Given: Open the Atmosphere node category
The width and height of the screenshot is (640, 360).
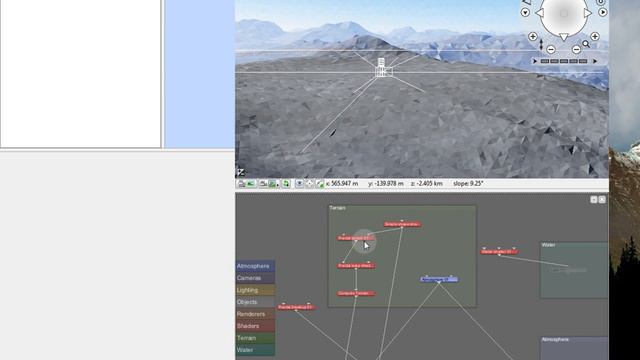Looking at the screenshot, I should click(255, 266).
